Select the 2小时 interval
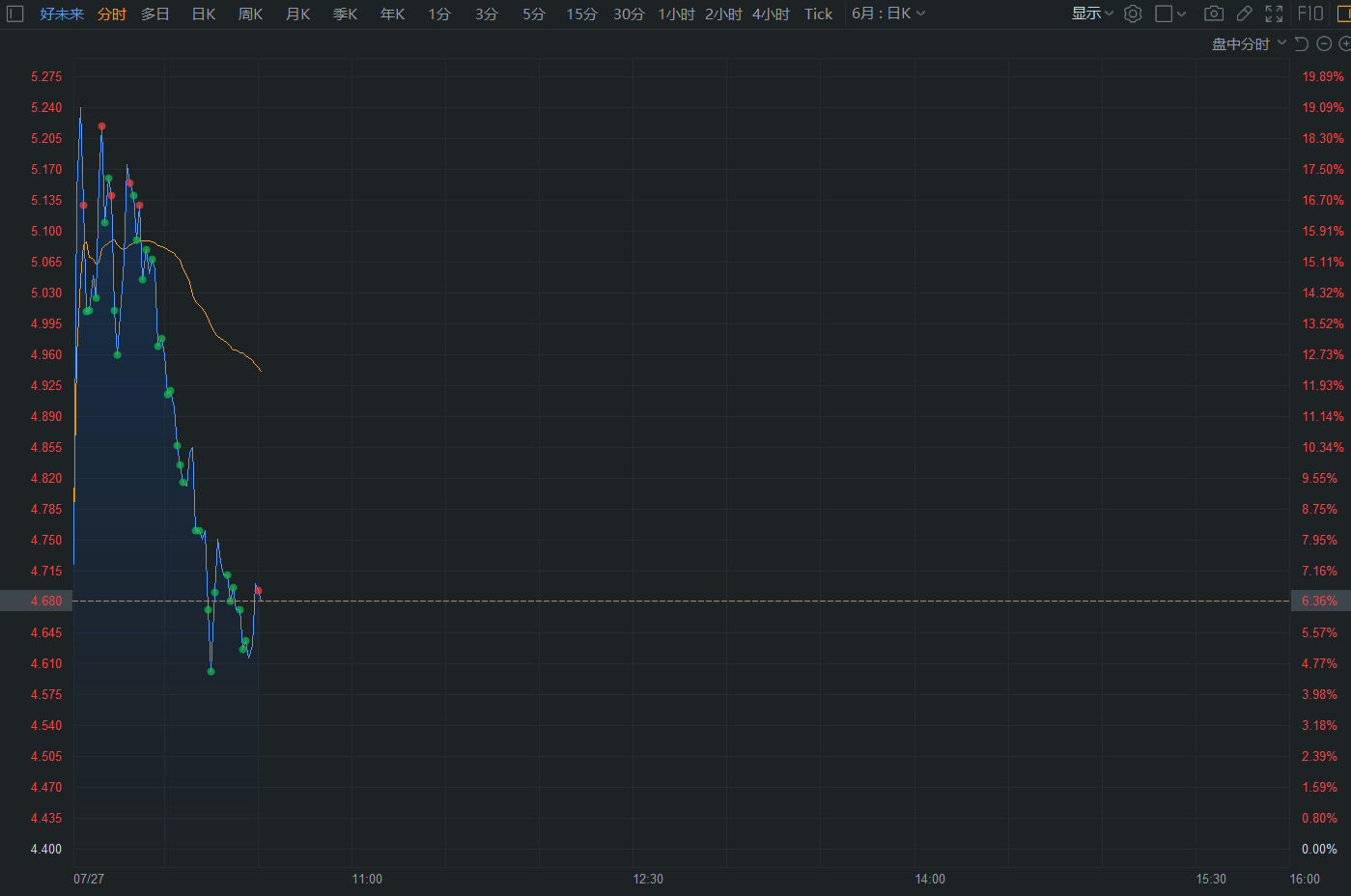Image resolution: width=1351 pixels, height=896 pixels. (723, 14)
